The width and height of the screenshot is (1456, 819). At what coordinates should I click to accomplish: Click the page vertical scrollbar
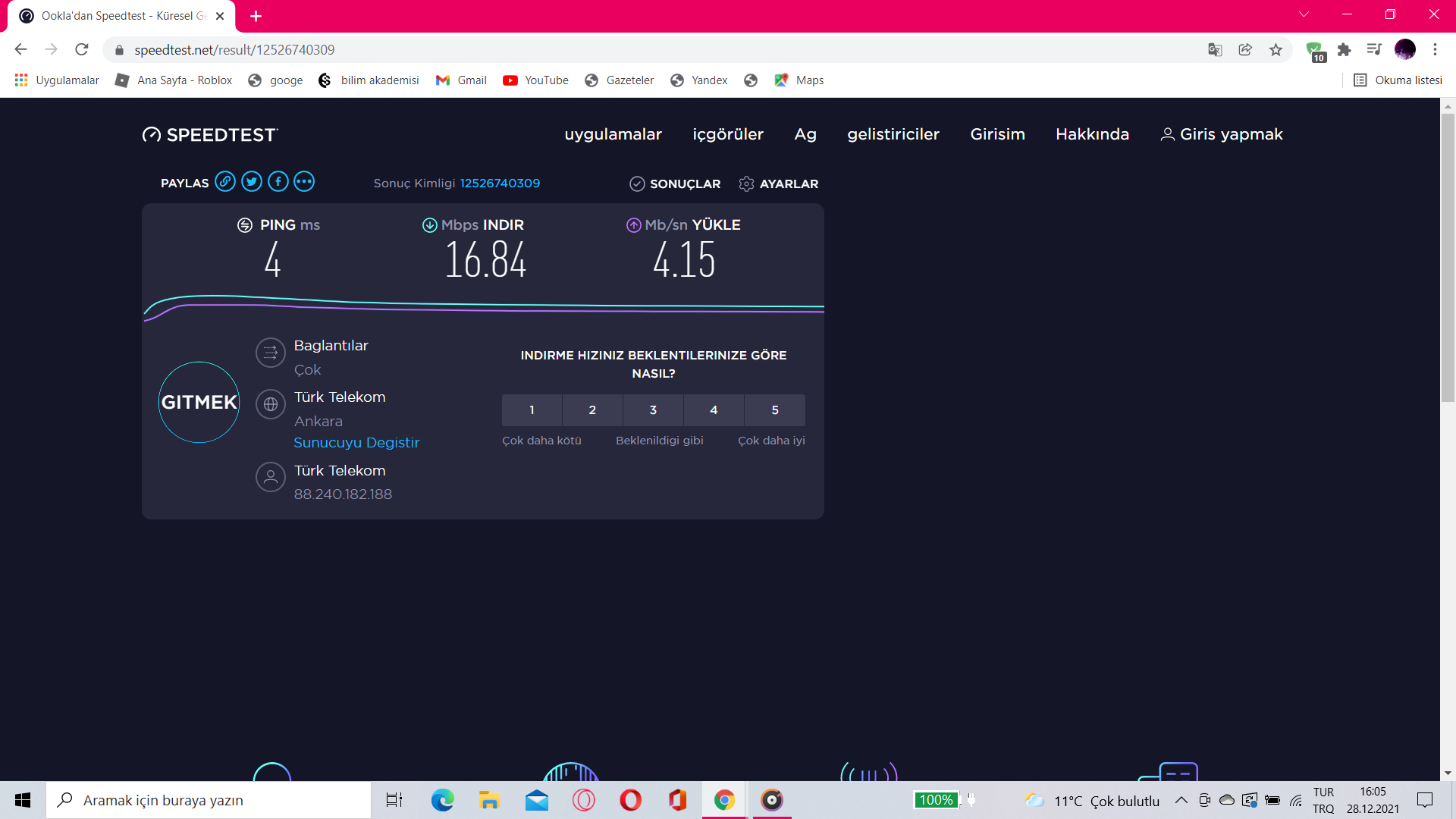coord(1448,258)
